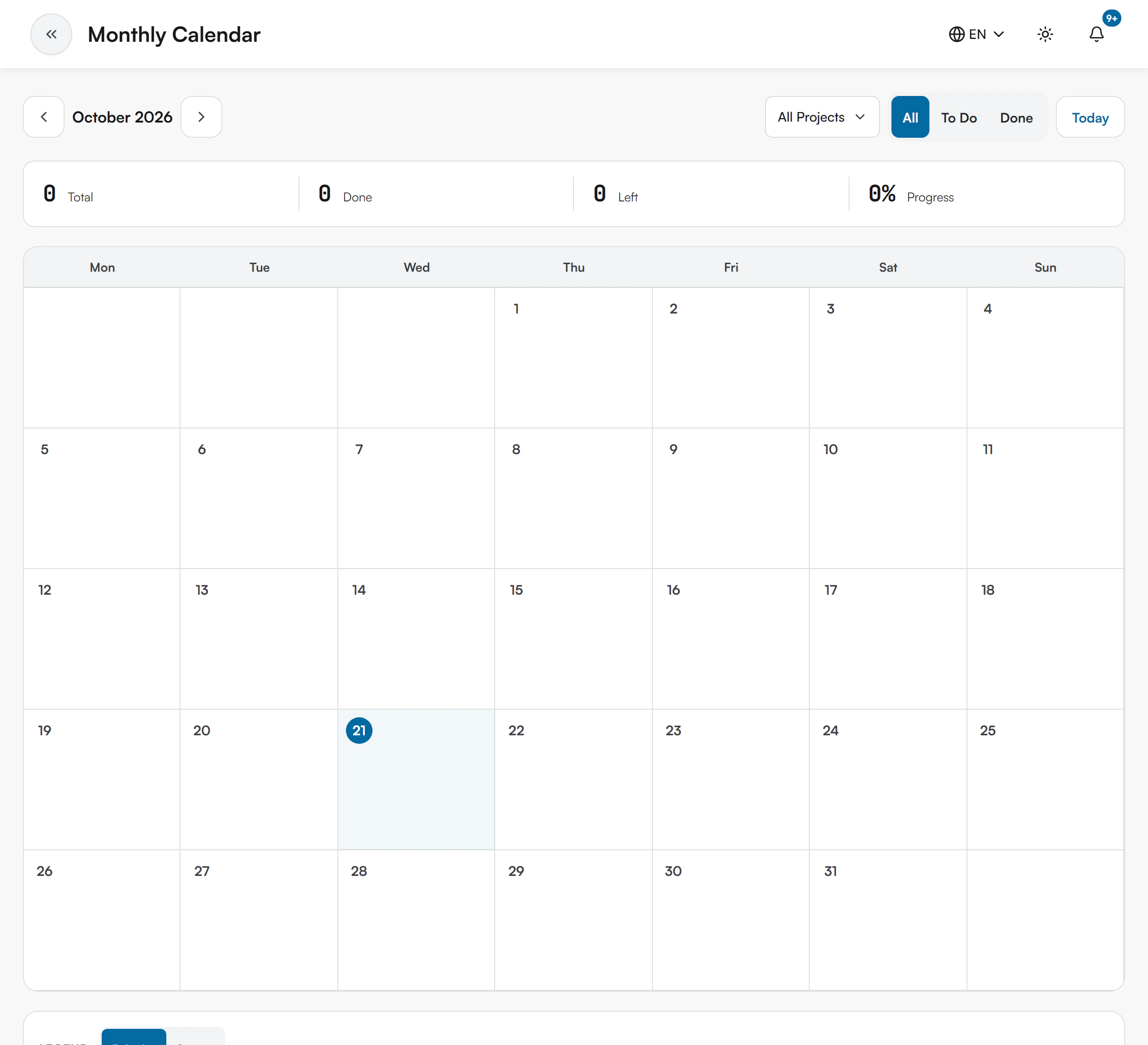Viewport: 1148px width, 1045px height.
Task: Collapse sidebar with the double-chevron button
Action: point(51,34)
